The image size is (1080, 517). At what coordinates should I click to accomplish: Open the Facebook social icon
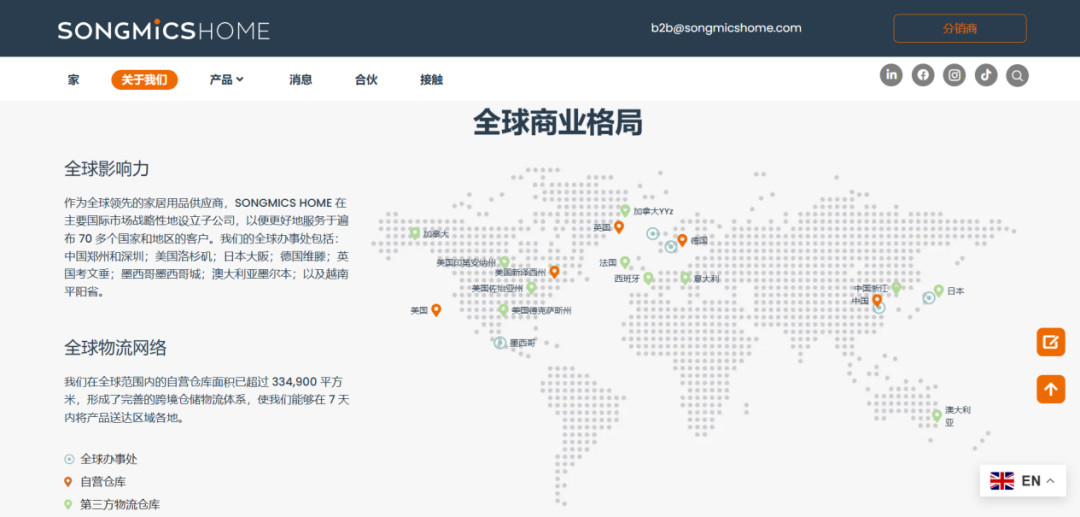pyautogui.click(x=923, y=75)
